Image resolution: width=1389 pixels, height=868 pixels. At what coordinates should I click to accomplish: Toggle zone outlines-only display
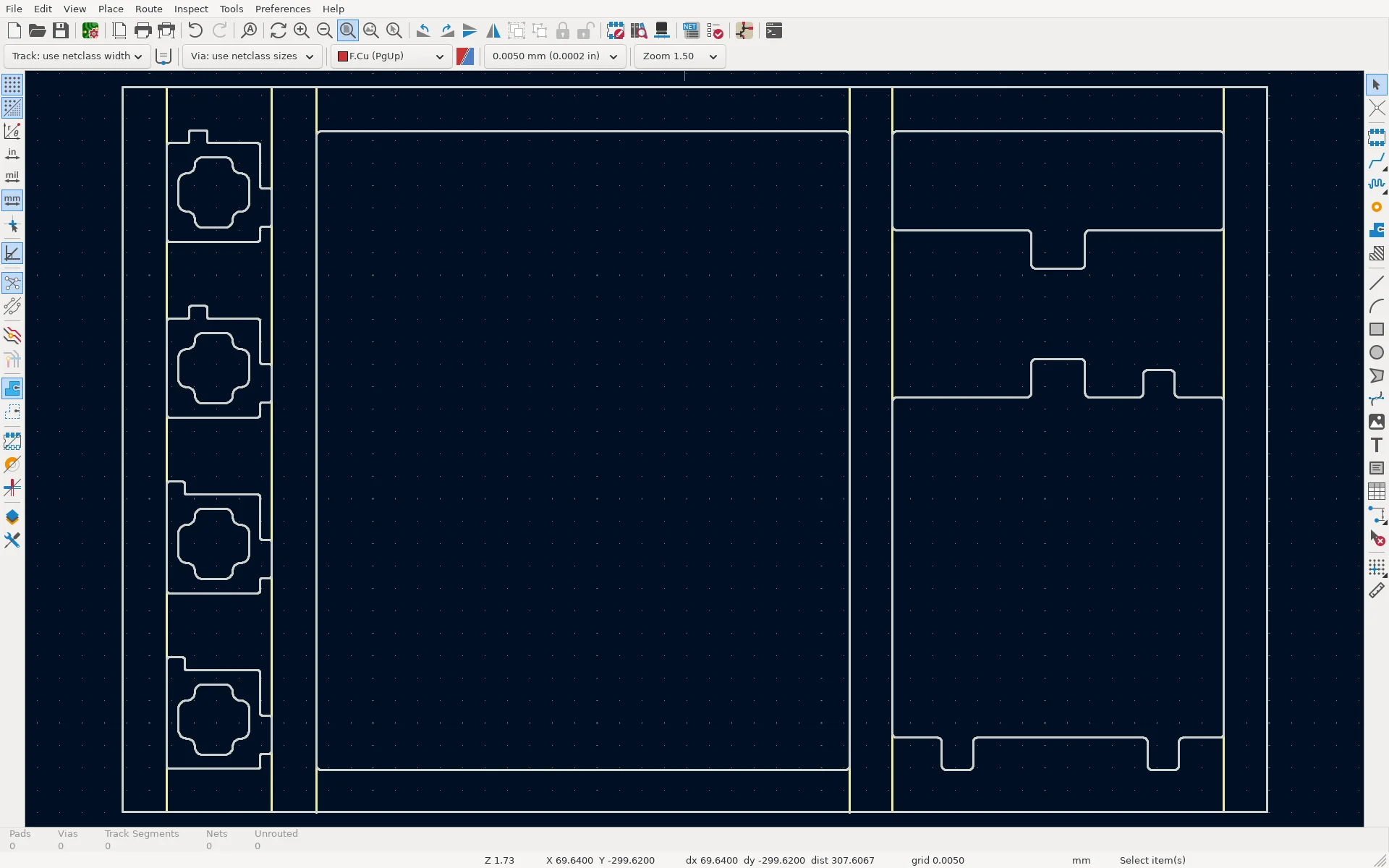click(12, 412)
